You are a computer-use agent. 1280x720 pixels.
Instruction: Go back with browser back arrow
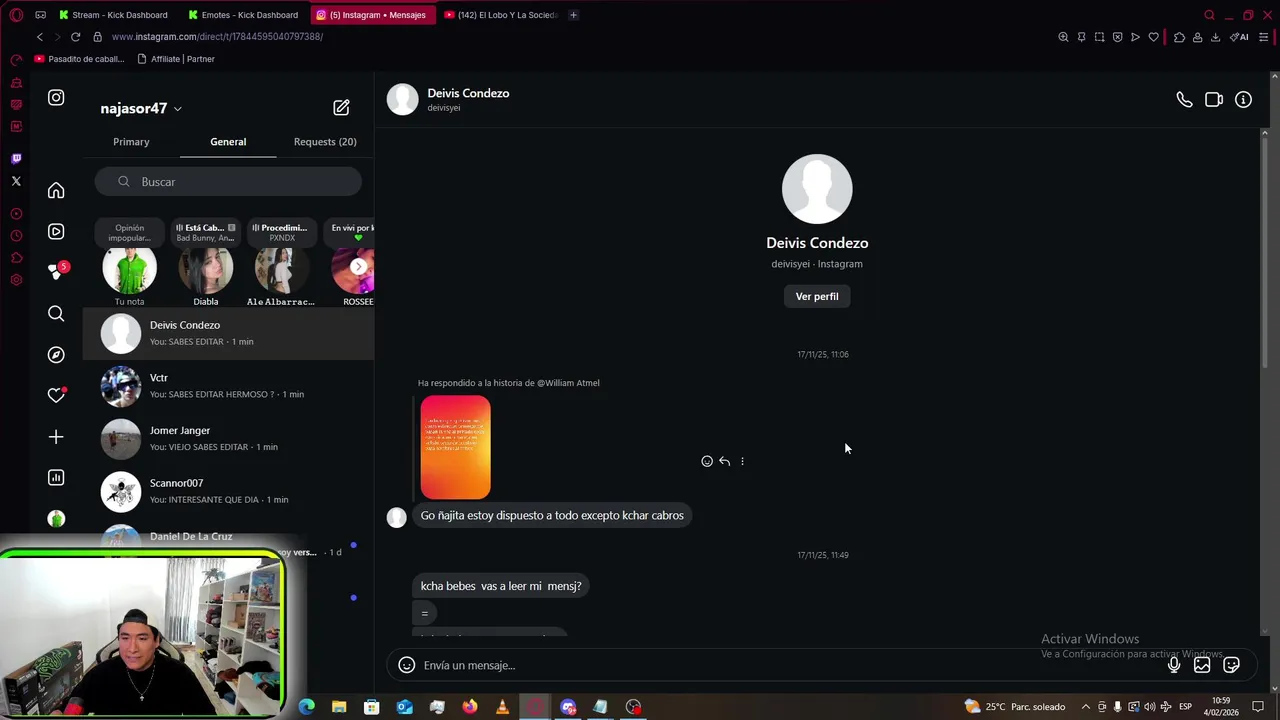coord(39,37)
